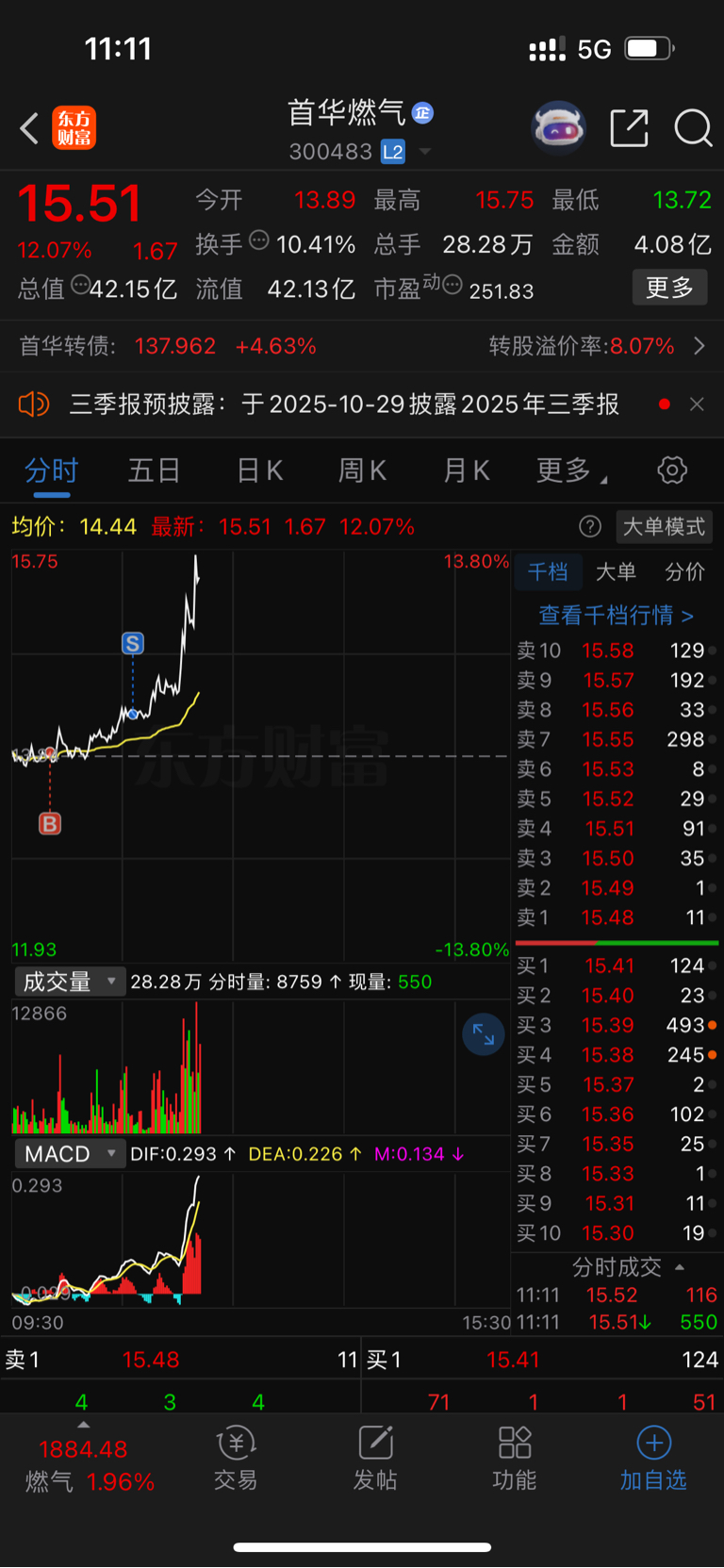Tap the back arrow icon
Screen dimensions: 724x1568
29,128
